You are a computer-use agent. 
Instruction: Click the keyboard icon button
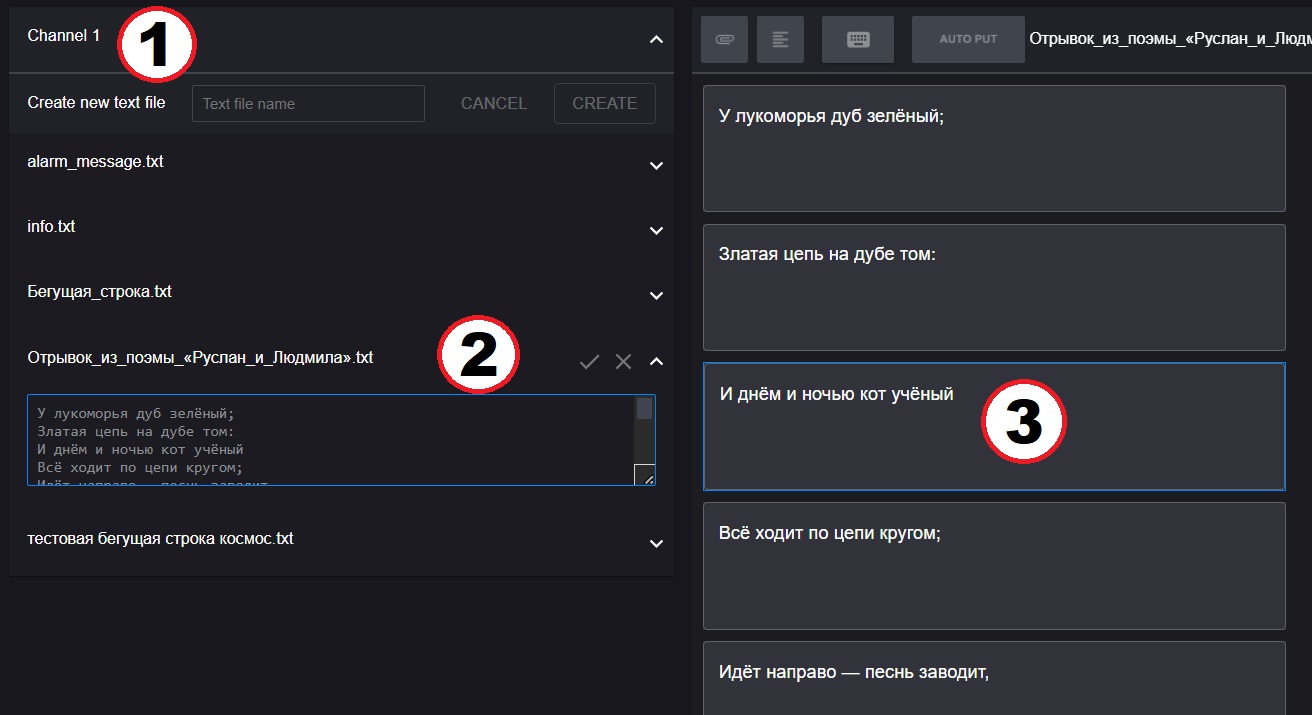pos(858,39)
